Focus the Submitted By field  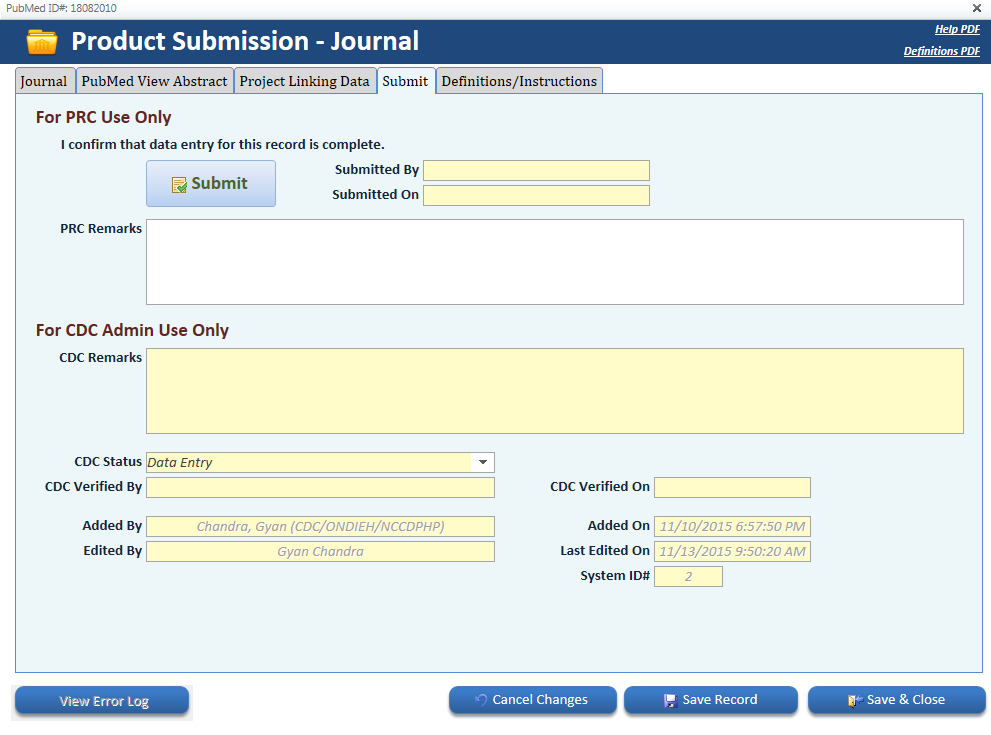click(536, 170)
